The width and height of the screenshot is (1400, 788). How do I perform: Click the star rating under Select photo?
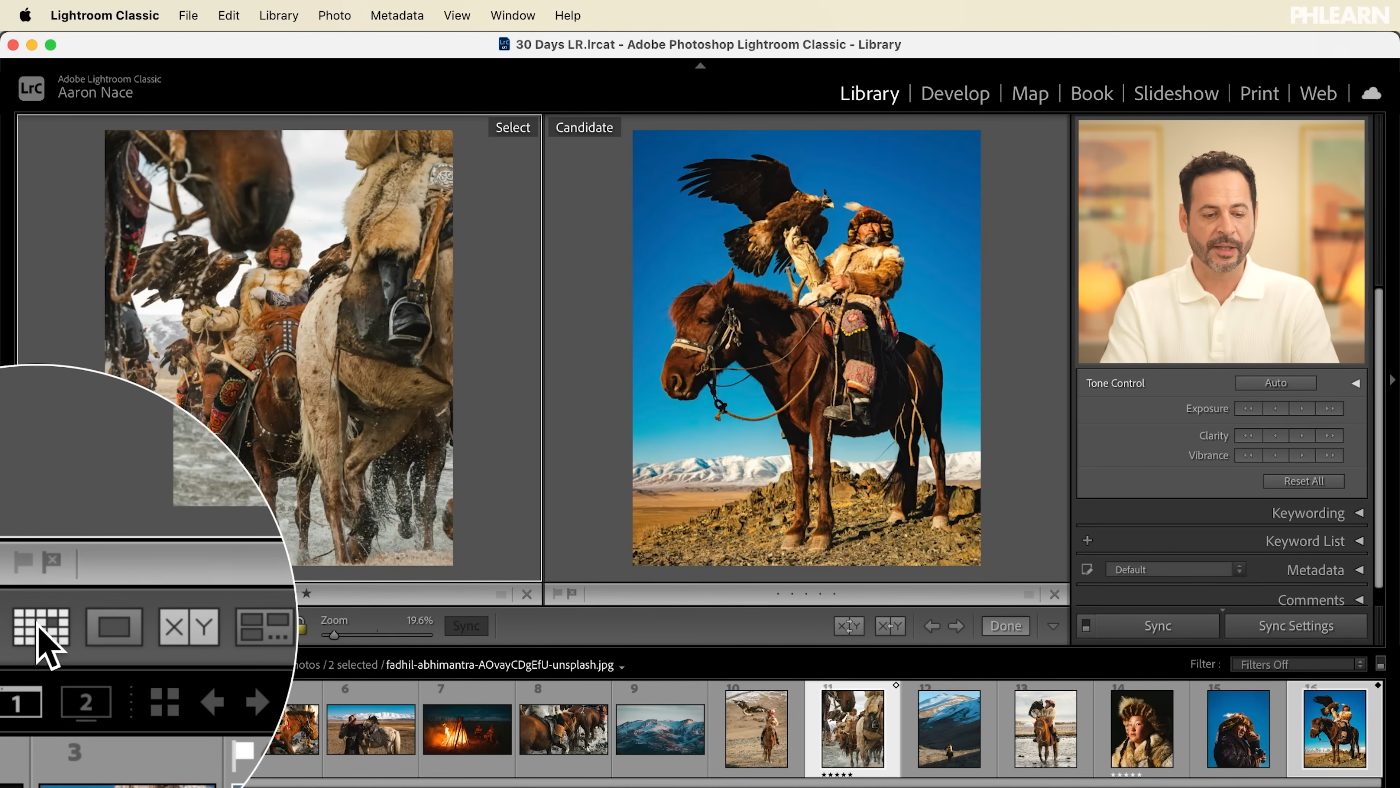[307, 594]
